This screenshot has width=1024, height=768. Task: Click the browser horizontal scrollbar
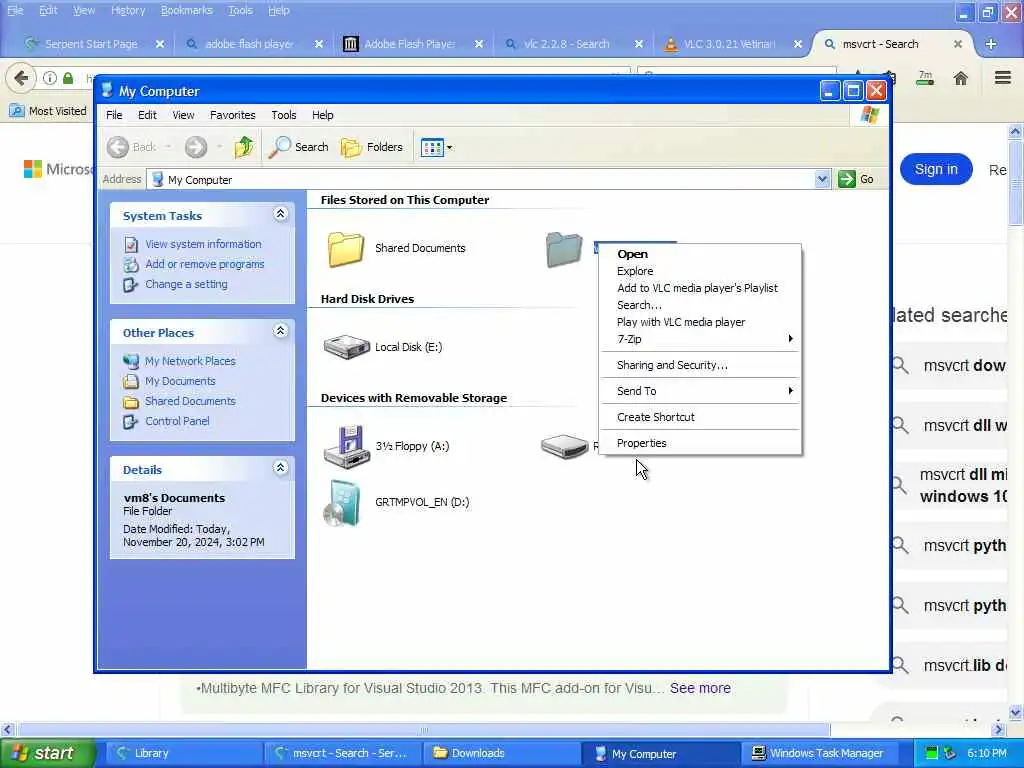[423, 729]
